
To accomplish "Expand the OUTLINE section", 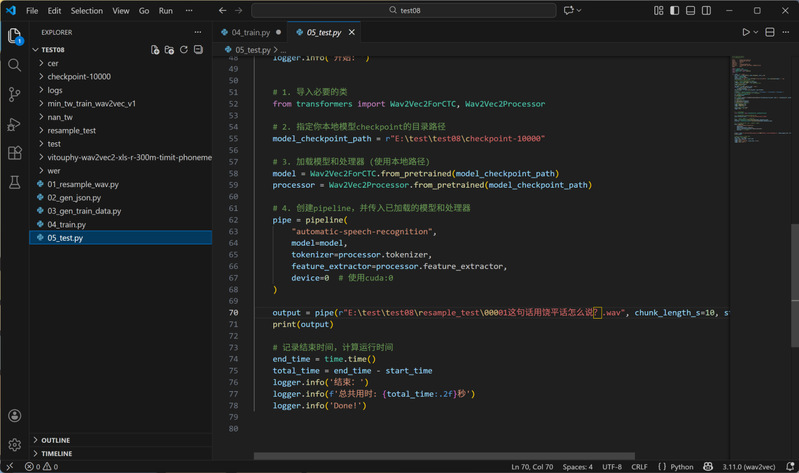I will point(55,440).
